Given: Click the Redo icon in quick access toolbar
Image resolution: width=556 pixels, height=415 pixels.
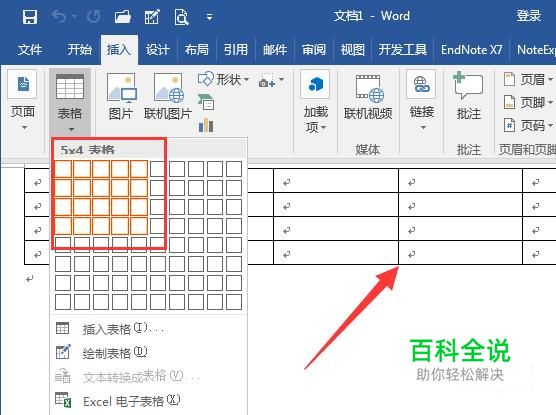Looking at the screenshot, I should click(94, 17).
